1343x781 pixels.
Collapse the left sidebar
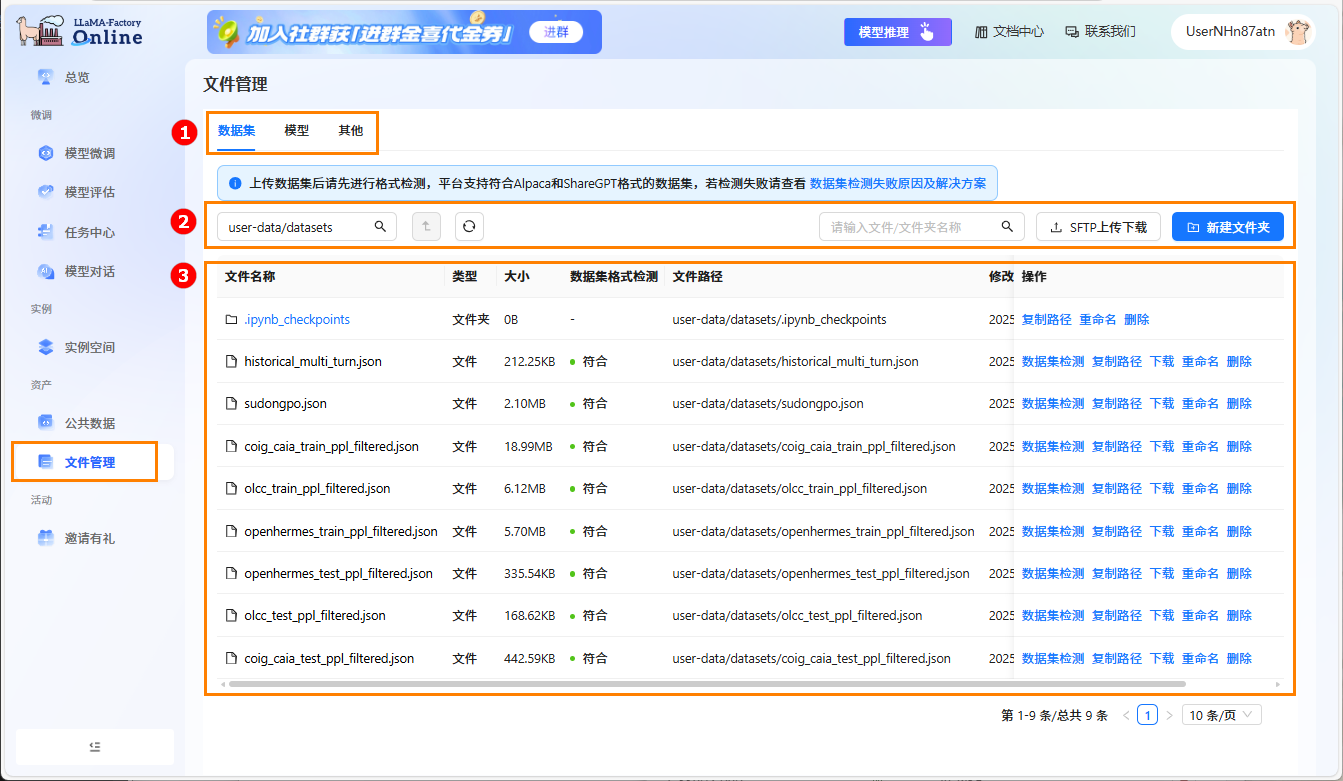(x=94, y=747)
